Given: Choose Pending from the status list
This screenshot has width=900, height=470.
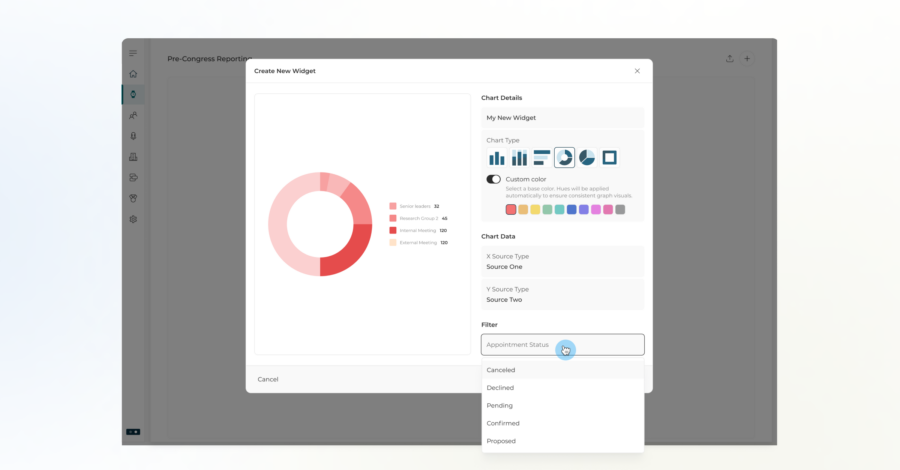Looking at the screenshot, I should 562,406.
